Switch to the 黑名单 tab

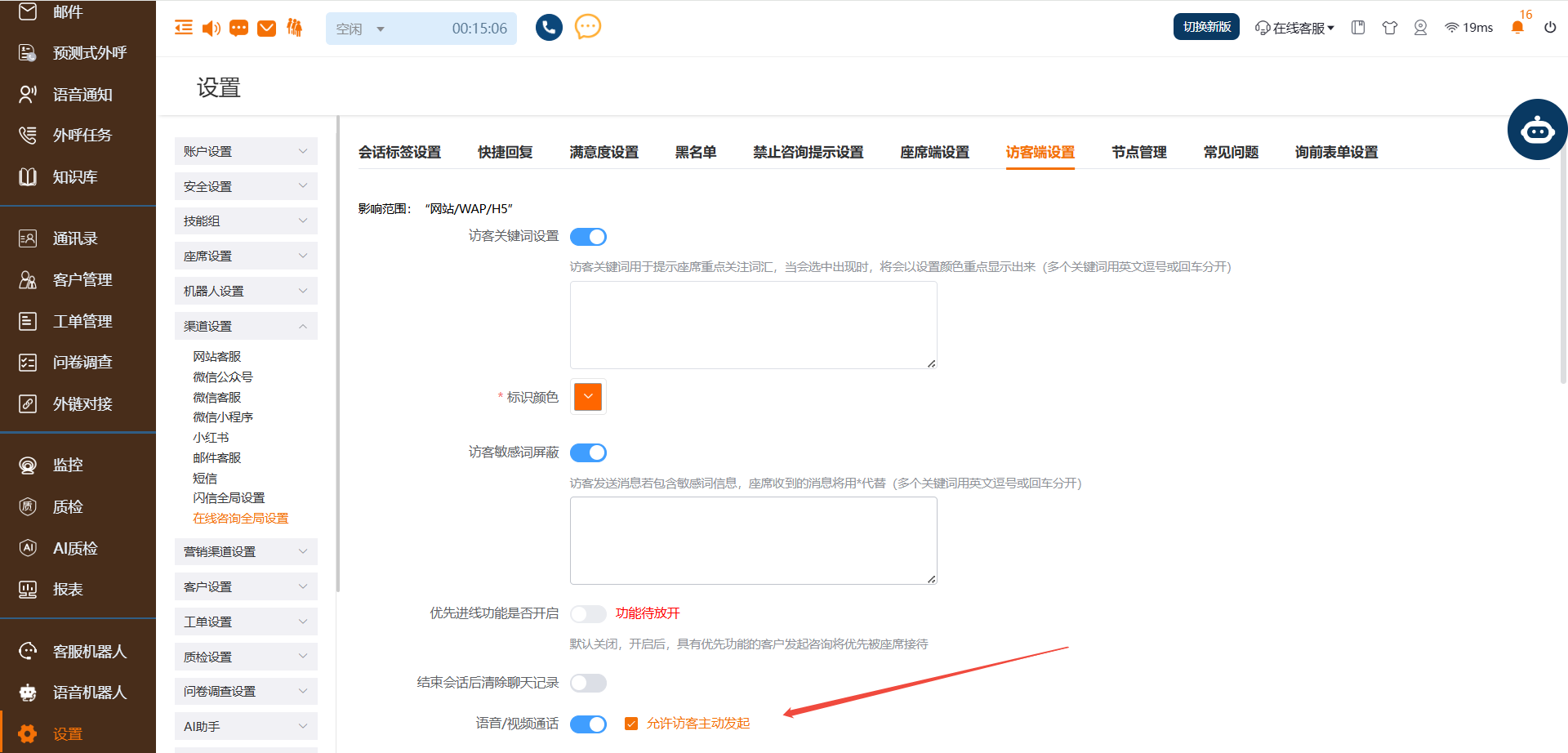pyautogui.click(x=695, y=153)
